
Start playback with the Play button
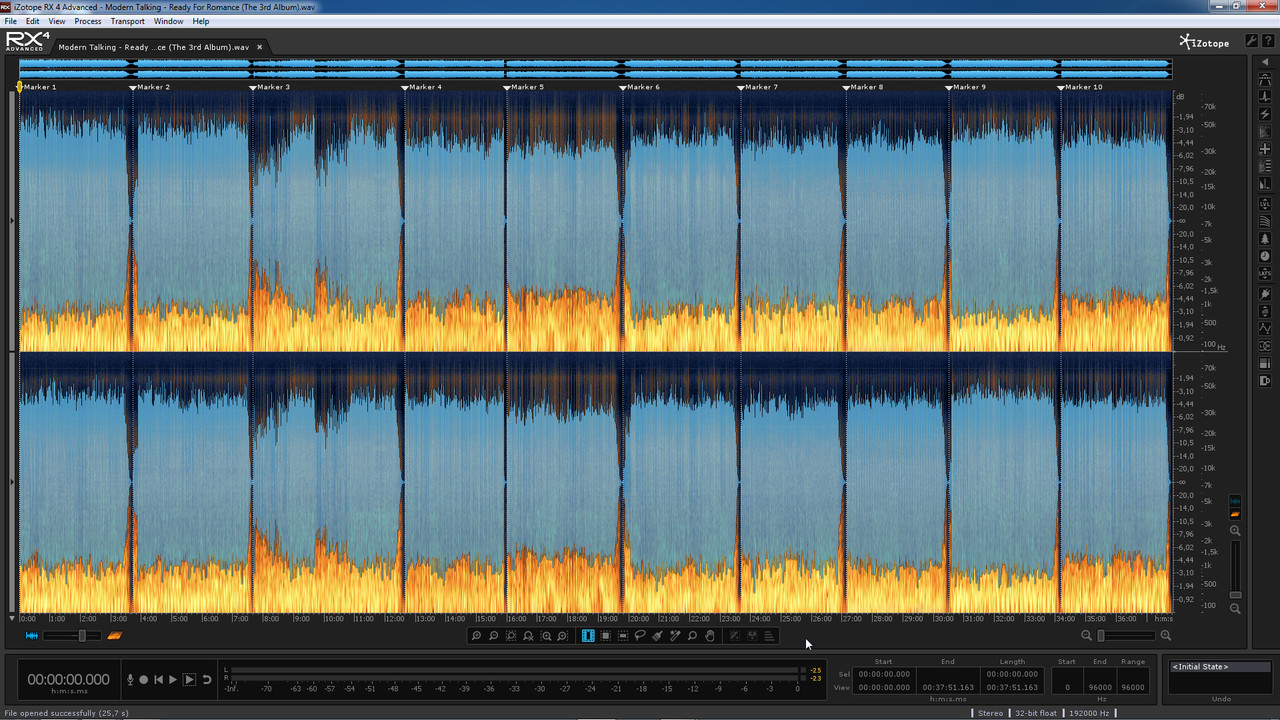(x=173, y=680)
